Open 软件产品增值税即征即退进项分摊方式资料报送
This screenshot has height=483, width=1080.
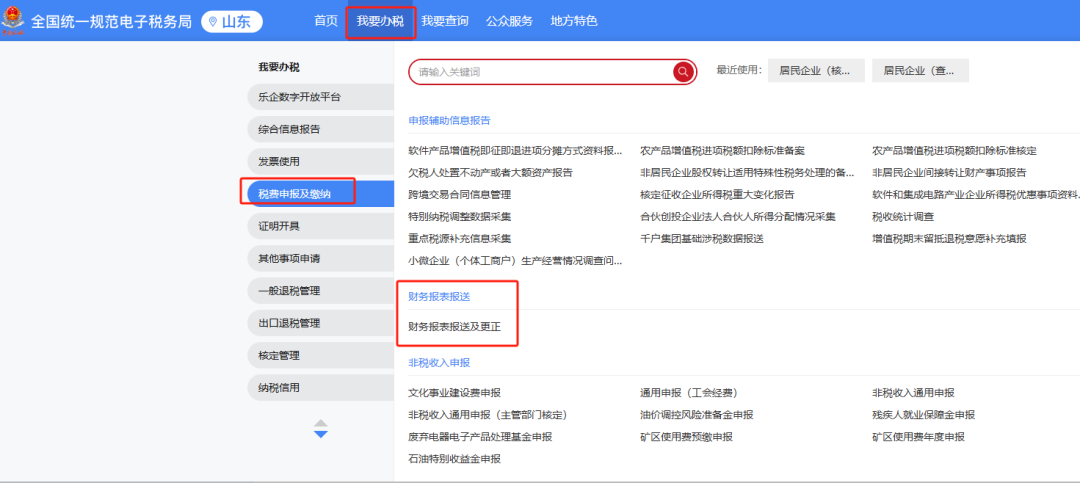point(515,150)
